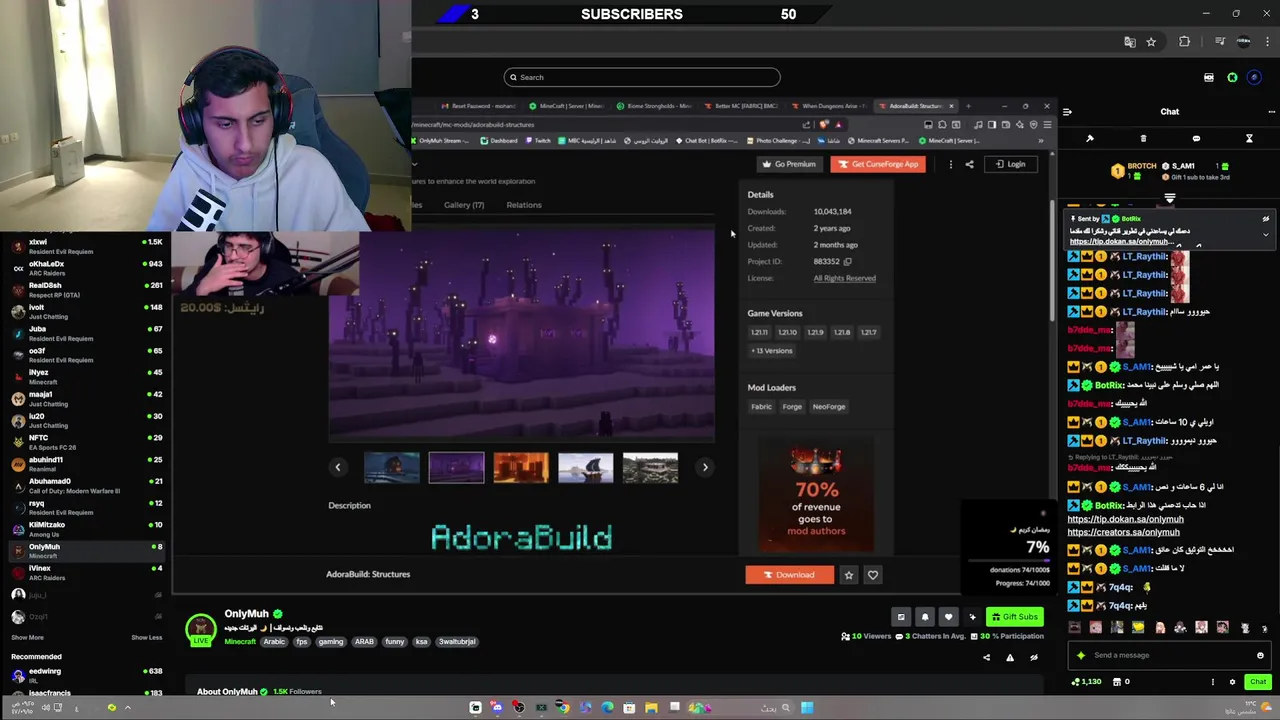Select the NeoForge mod loader tag
Image resolution: width=1280 pixels, height=720 pixels.
[829, 407]
